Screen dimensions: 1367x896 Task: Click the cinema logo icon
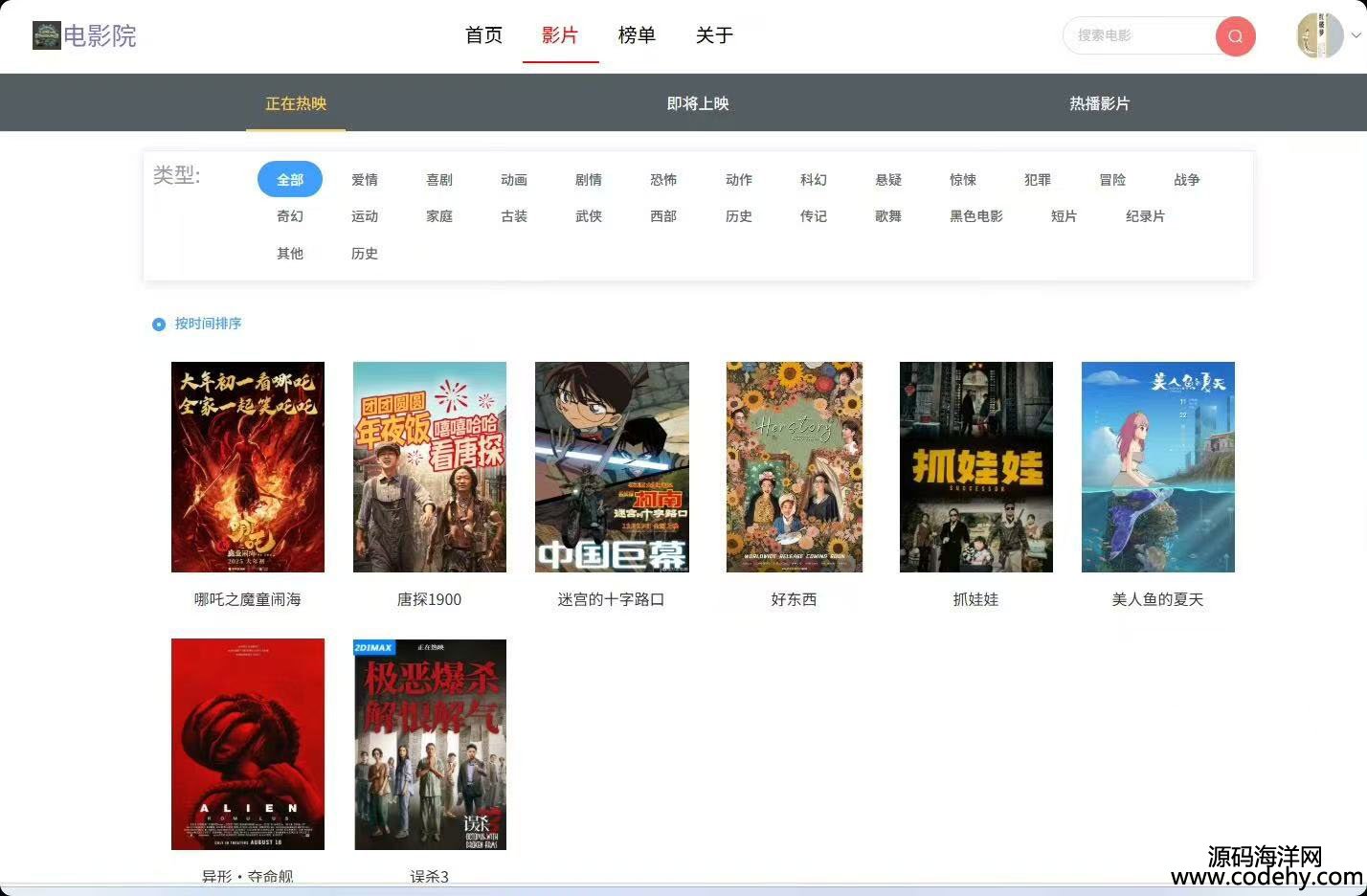point(46,35)
